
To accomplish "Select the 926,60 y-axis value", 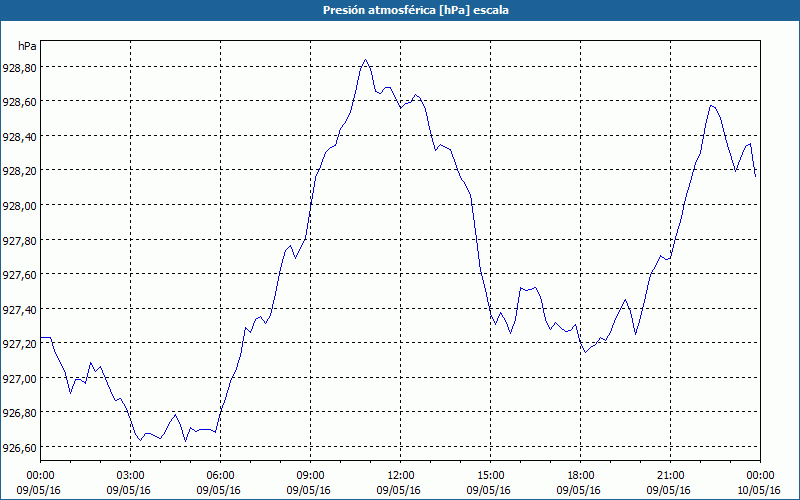I will point(19,447).
